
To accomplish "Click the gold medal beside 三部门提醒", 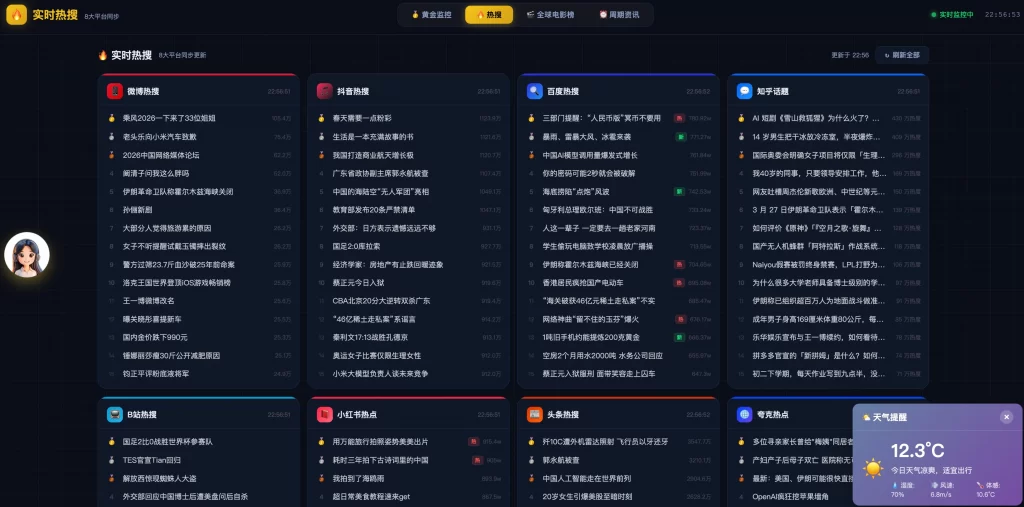I will 532,118.
